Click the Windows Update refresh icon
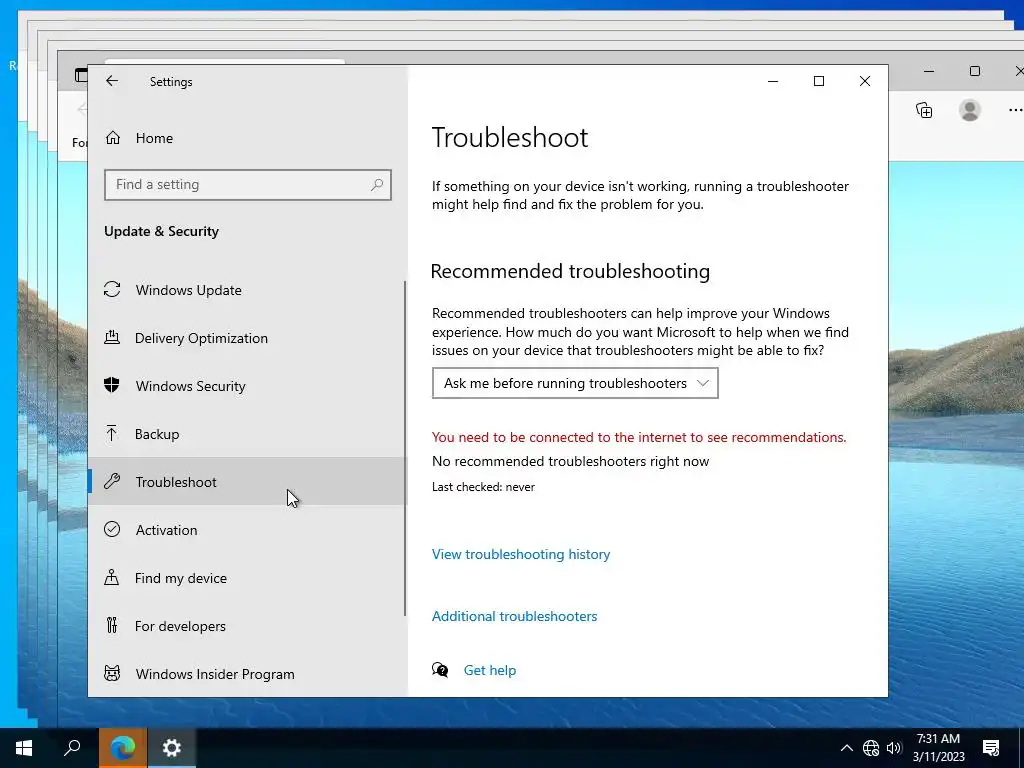Screen dimensions: 1024x768 click(x=112, y=289)
